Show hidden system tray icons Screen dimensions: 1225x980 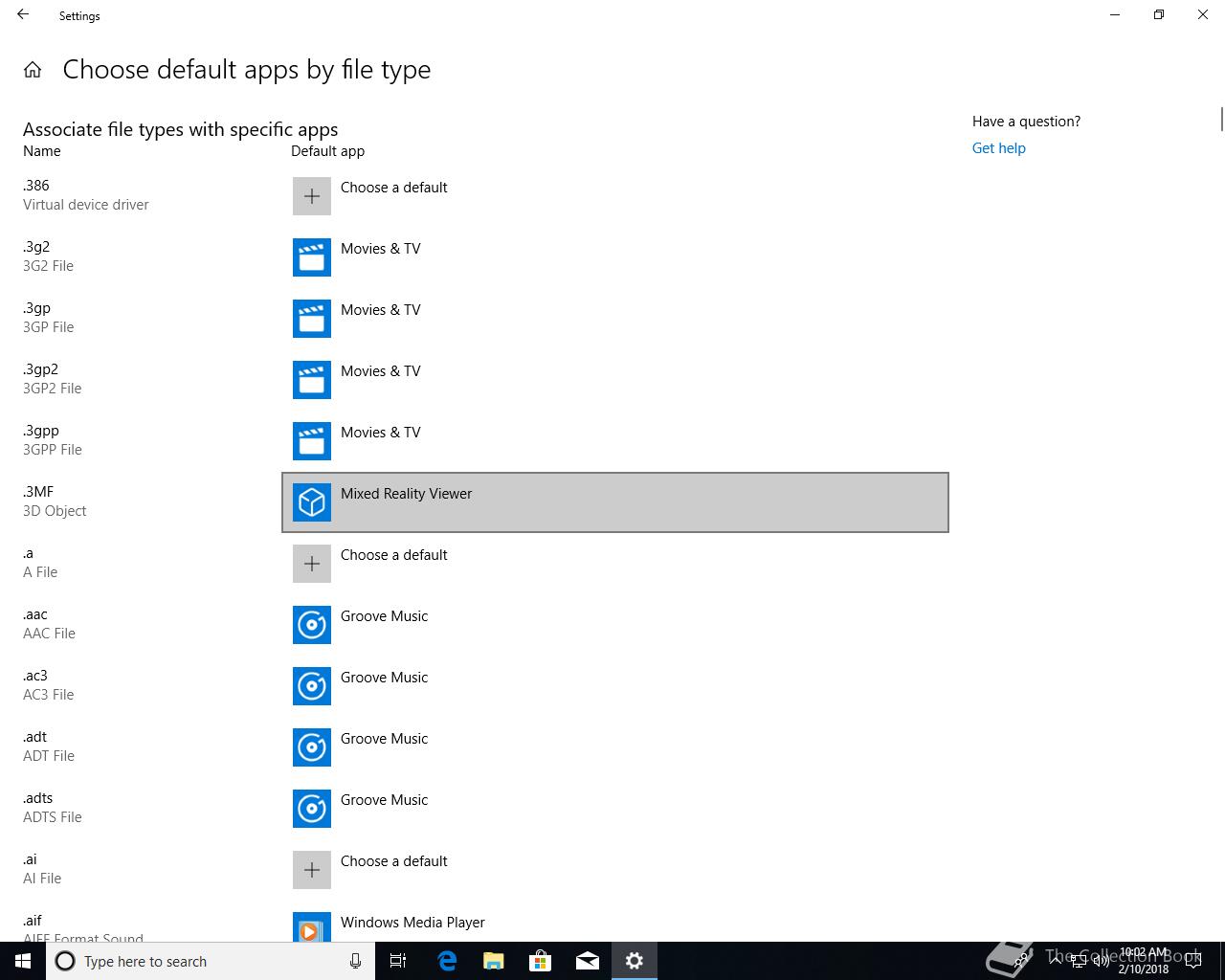pos(1057,961)
